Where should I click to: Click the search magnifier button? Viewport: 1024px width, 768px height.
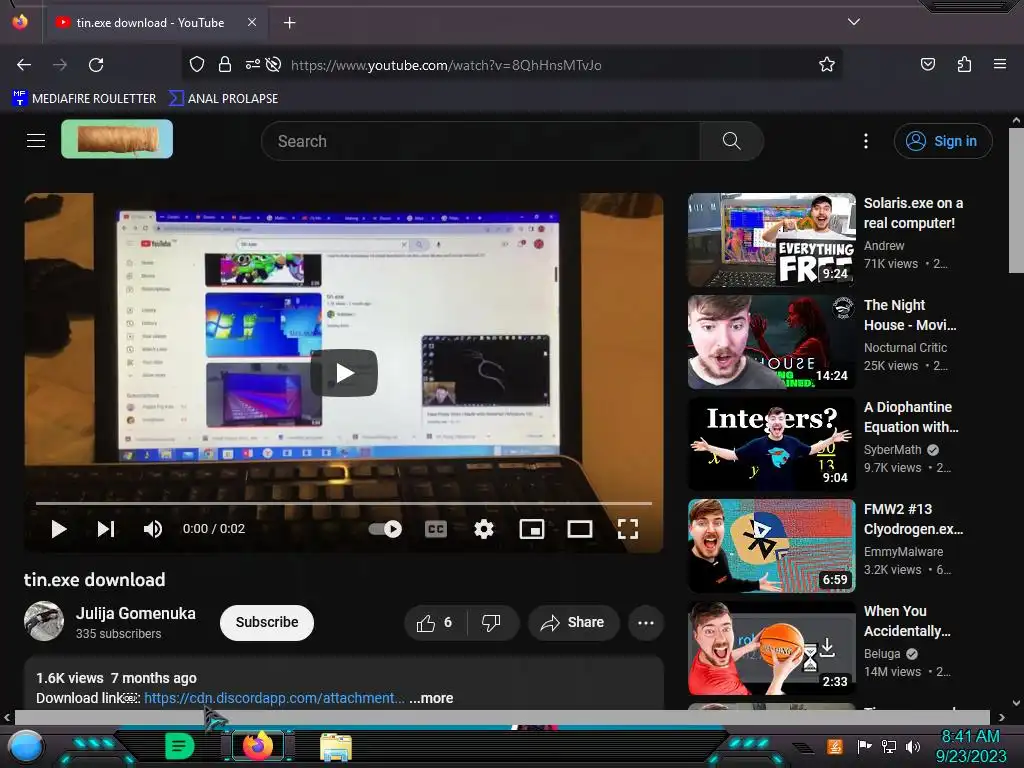[x=731, y=141]
